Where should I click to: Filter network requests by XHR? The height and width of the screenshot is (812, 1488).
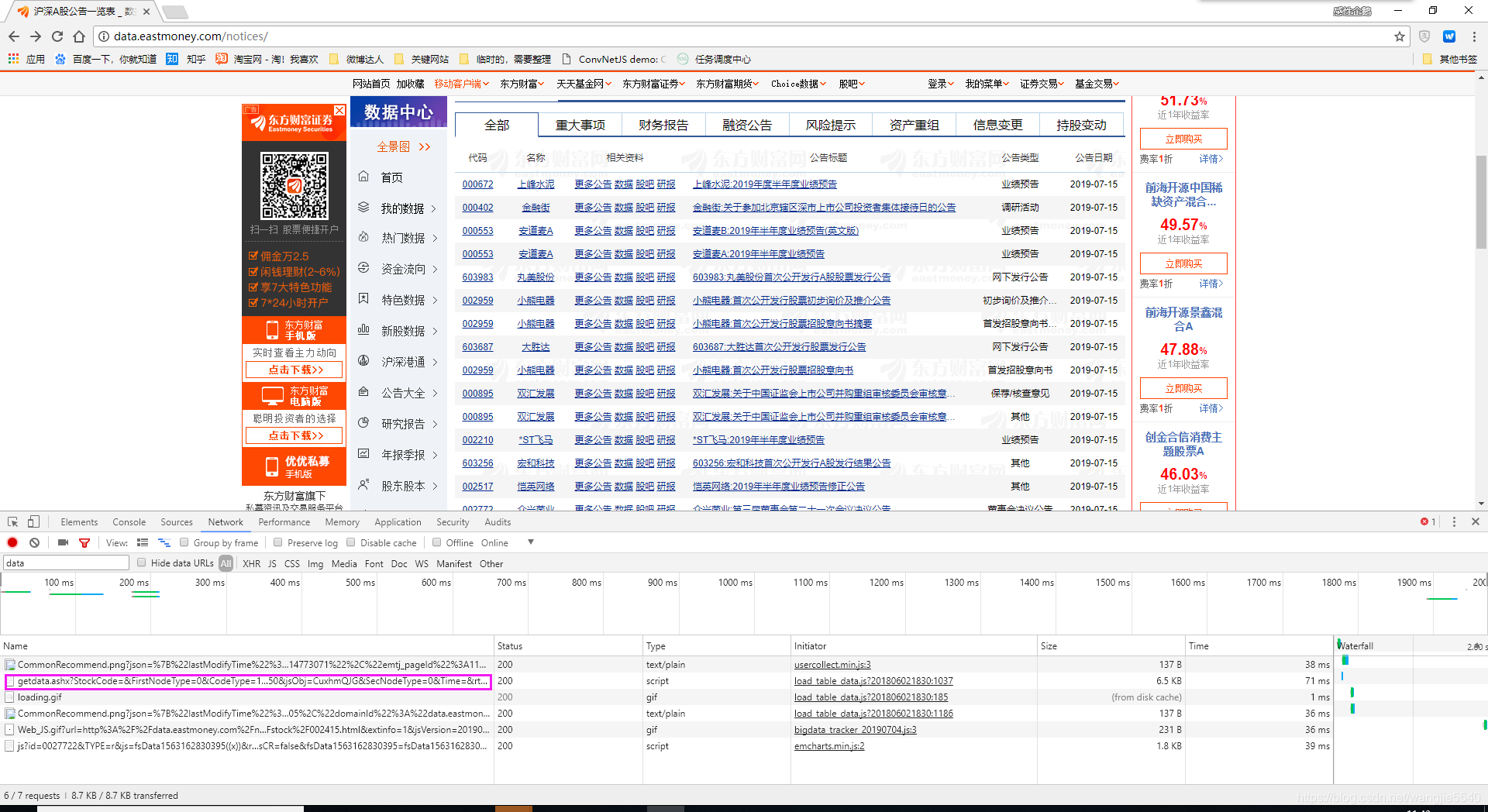click(252, 564)
